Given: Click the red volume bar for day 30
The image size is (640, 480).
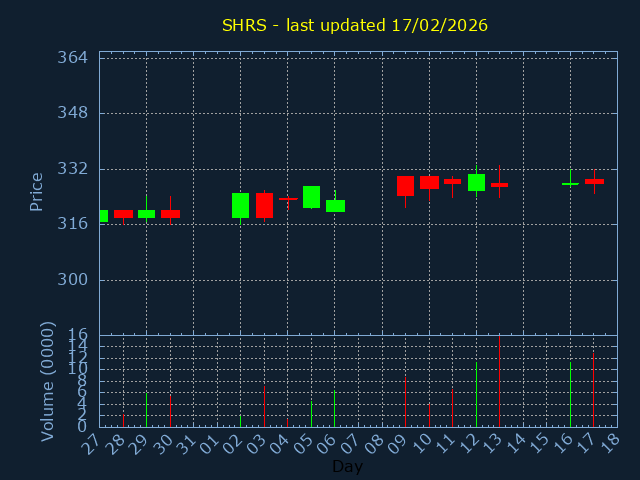Looking at the screenshot, I should click(x=170, y=411).
